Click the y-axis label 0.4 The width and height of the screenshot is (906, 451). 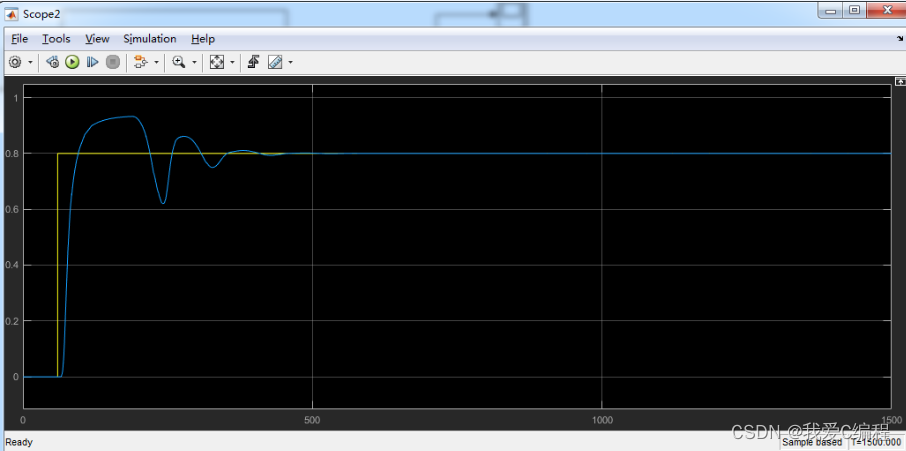[x=13, y=266]
